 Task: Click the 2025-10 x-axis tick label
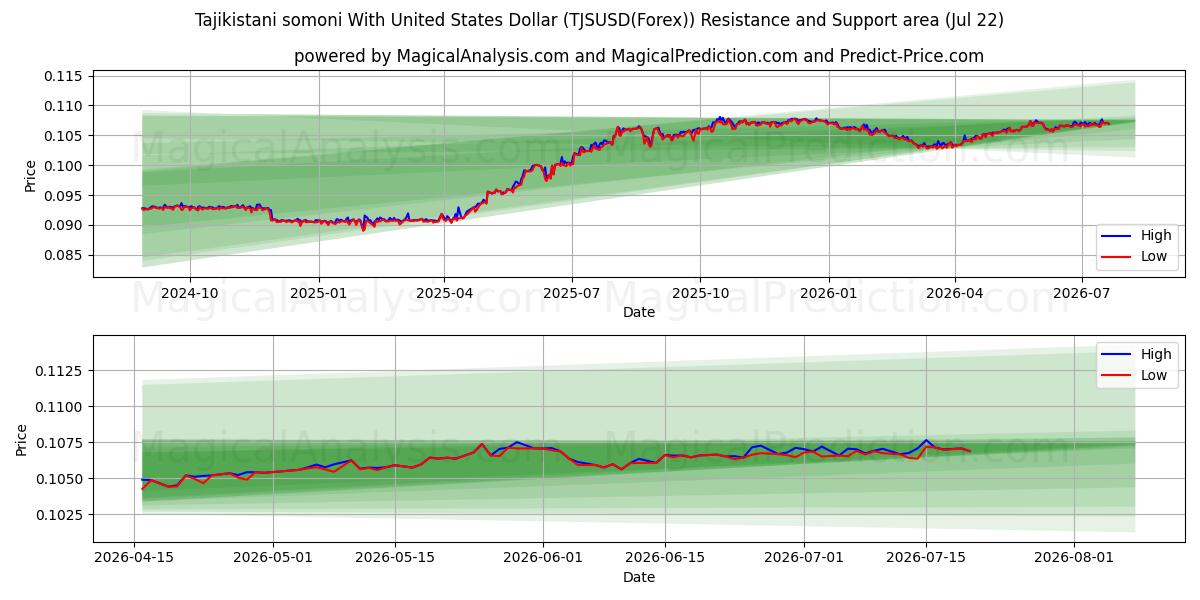click(x=700, y=294)
